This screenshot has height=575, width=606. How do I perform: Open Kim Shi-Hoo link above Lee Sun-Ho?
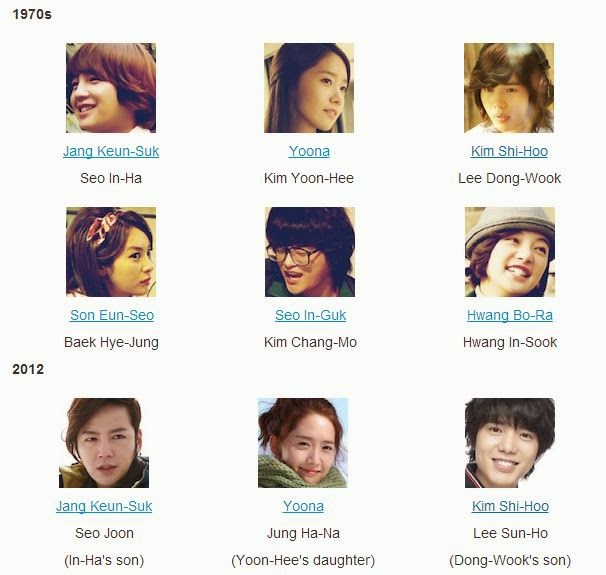click(x=510, y=506)
